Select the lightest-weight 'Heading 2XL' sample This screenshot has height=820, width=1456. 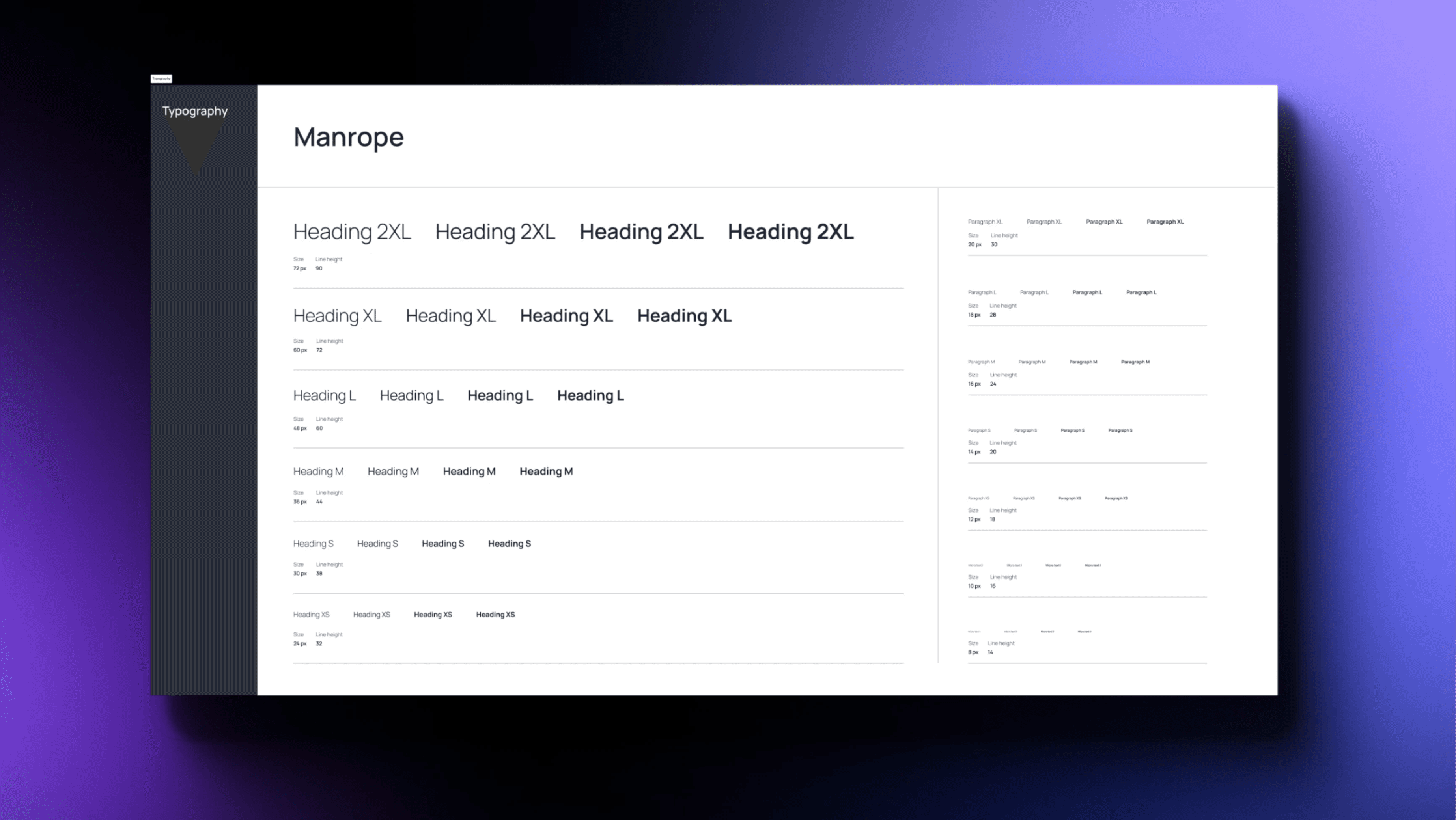[x=351, y=232]
